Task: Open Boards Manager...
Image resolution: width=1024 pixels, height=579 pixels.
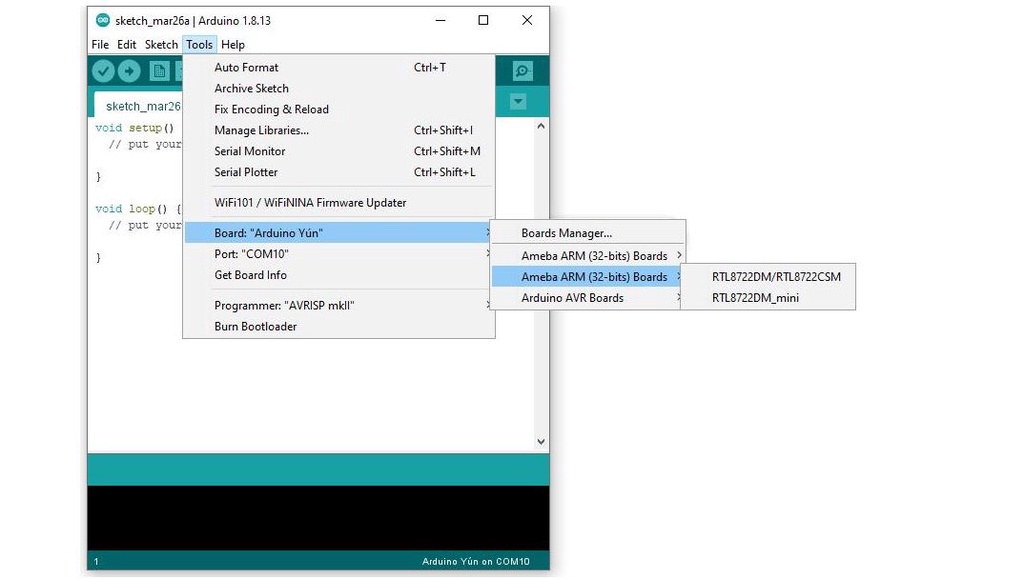Action: pos(566,233)
